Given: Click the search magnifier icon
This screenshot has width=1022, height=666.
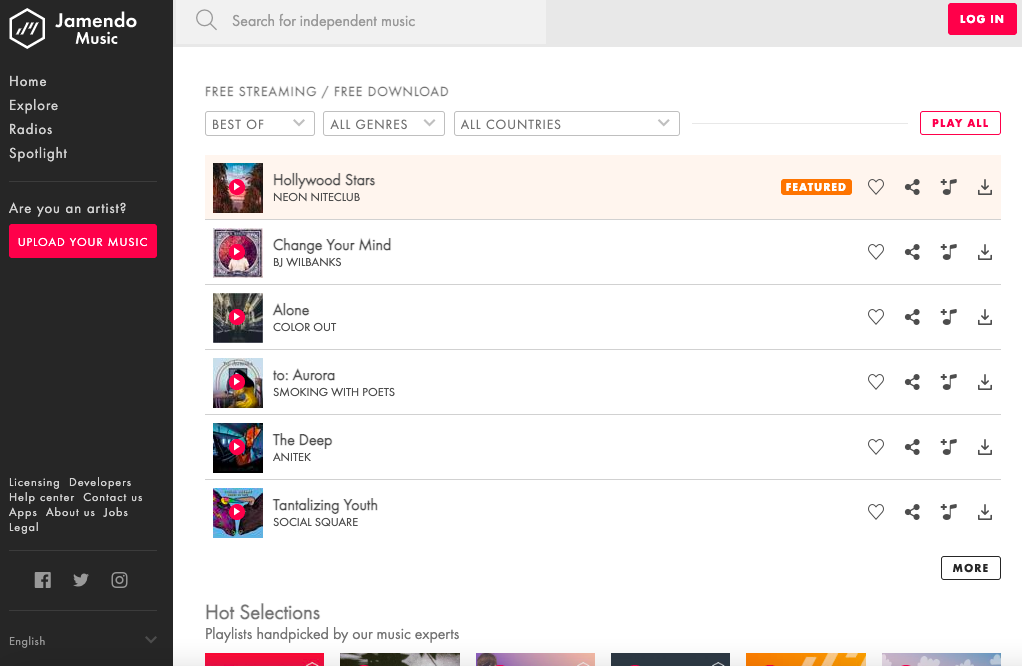Looking at the screenshot, I should (x=206, y=20).
